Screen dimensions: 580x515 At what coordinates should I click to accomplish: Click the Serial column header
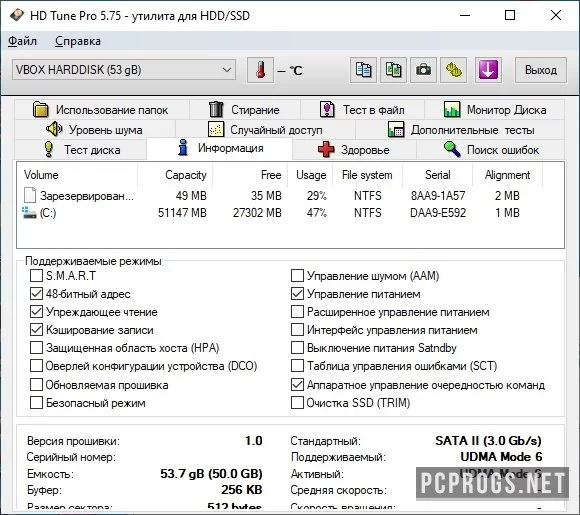tap(438, 175)
